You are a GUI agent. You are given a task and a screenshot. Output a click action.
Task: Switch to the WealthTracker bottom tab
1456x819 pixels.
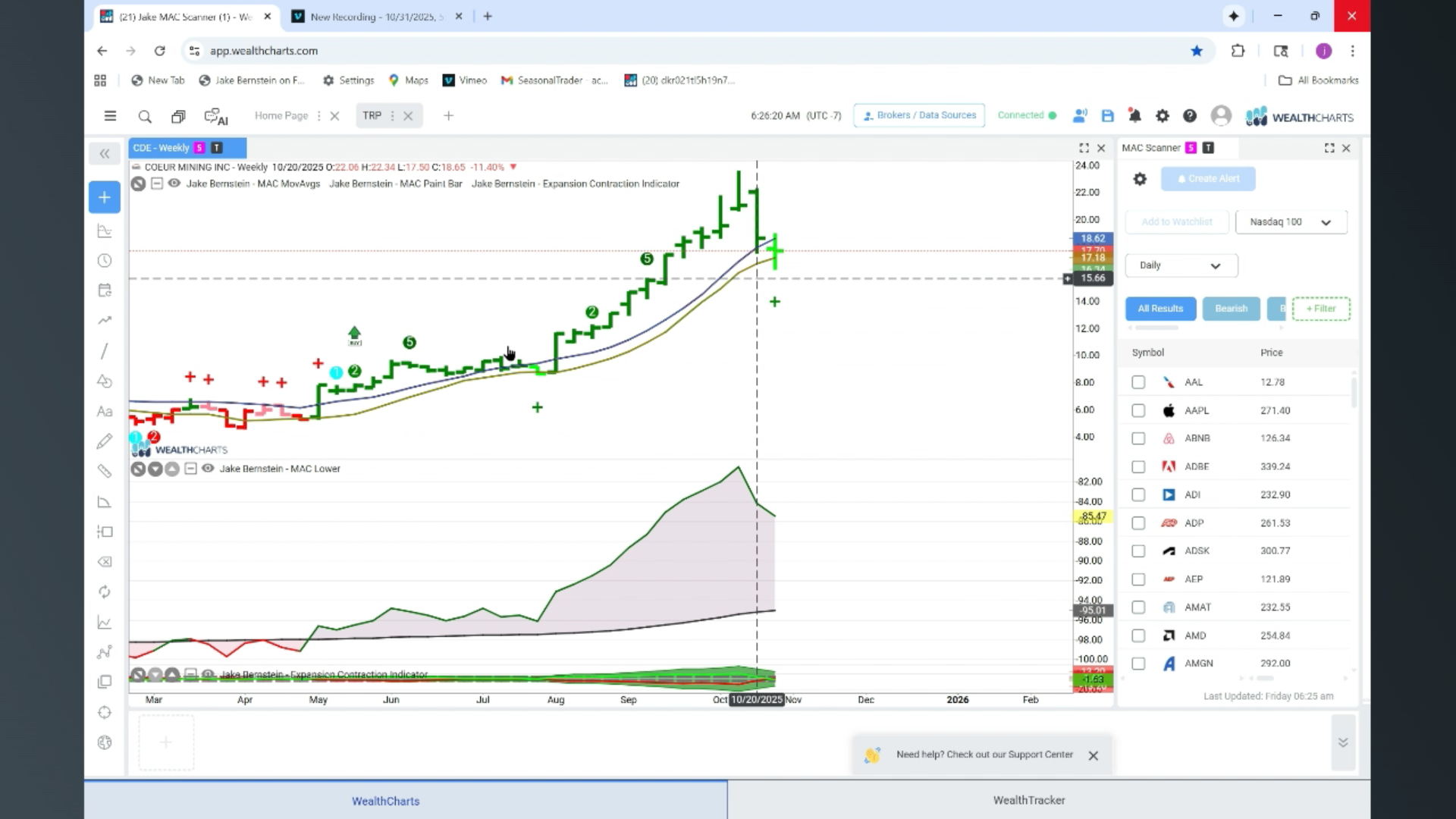[x=1029, y=800]
